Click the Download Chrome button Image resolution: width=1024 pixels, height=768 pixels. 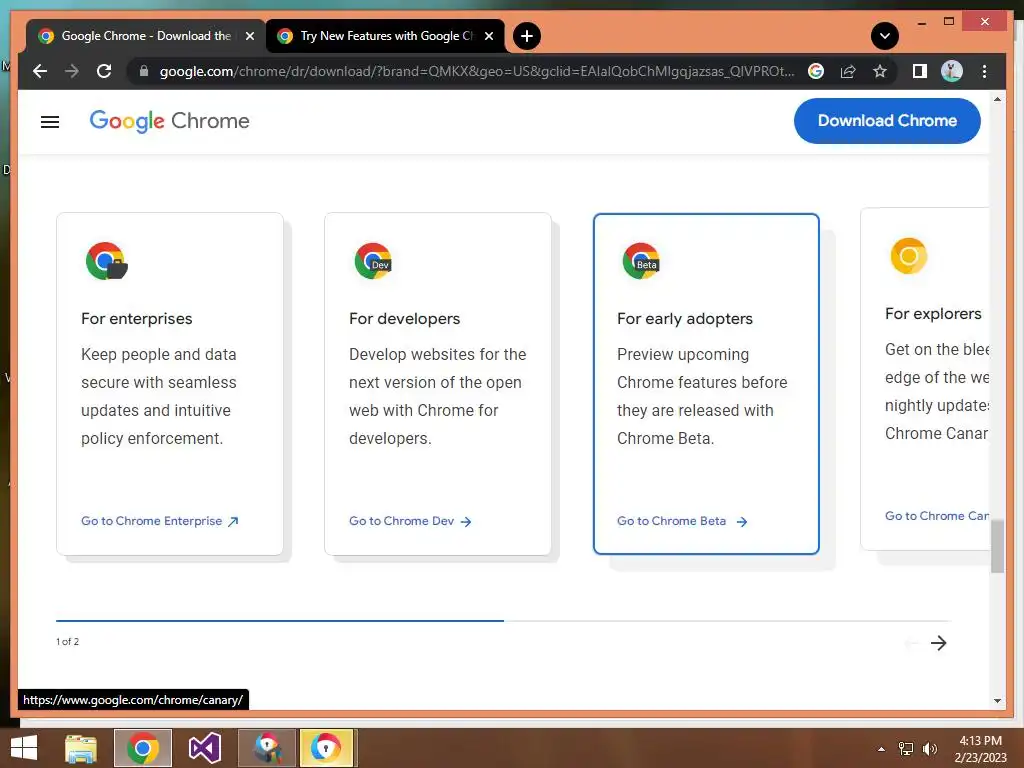[x=887, y=121]
